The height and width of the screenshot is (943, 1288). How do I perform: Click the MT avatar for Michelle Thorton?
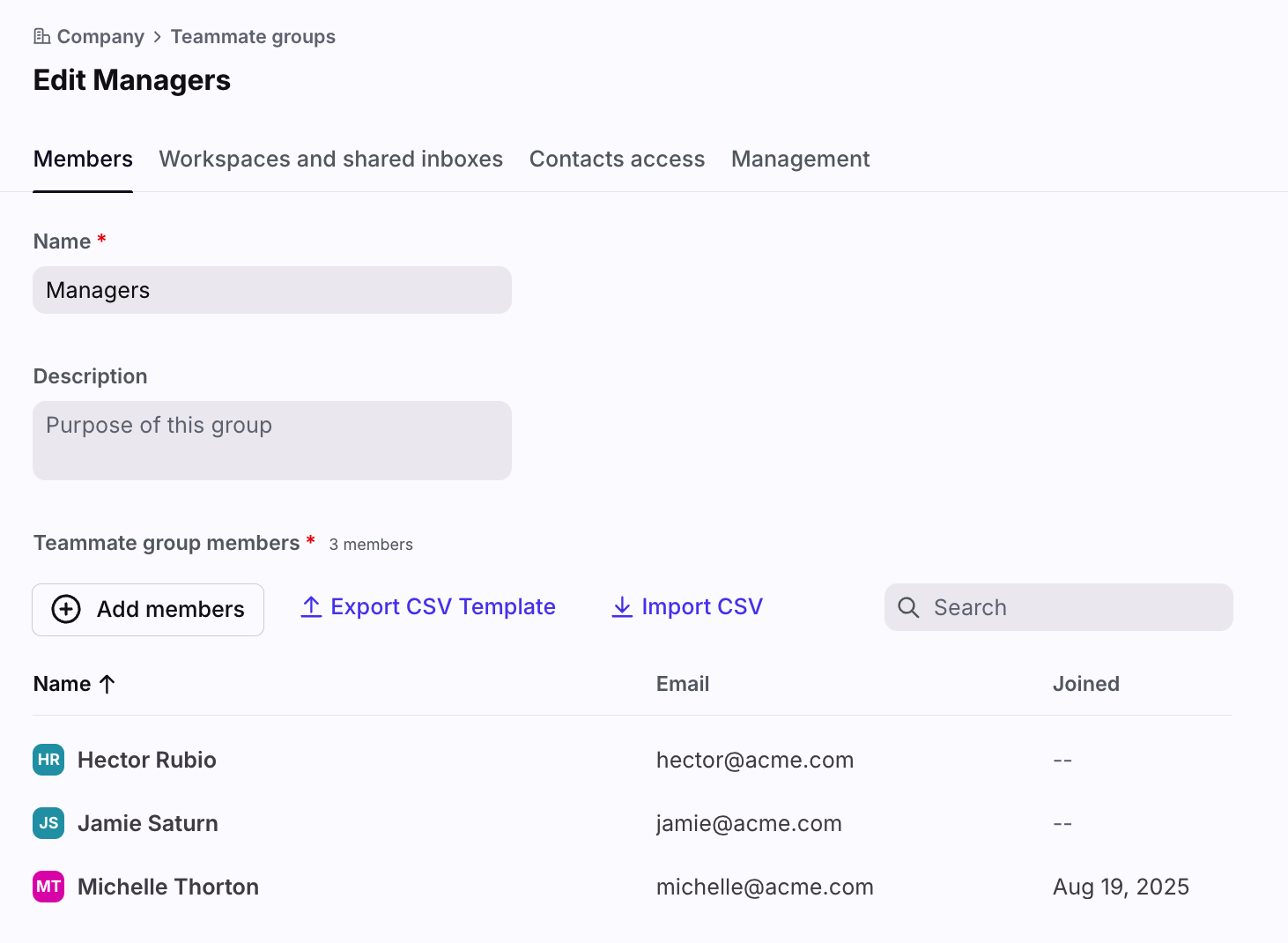pyautogui.click(x=48, y=887)
